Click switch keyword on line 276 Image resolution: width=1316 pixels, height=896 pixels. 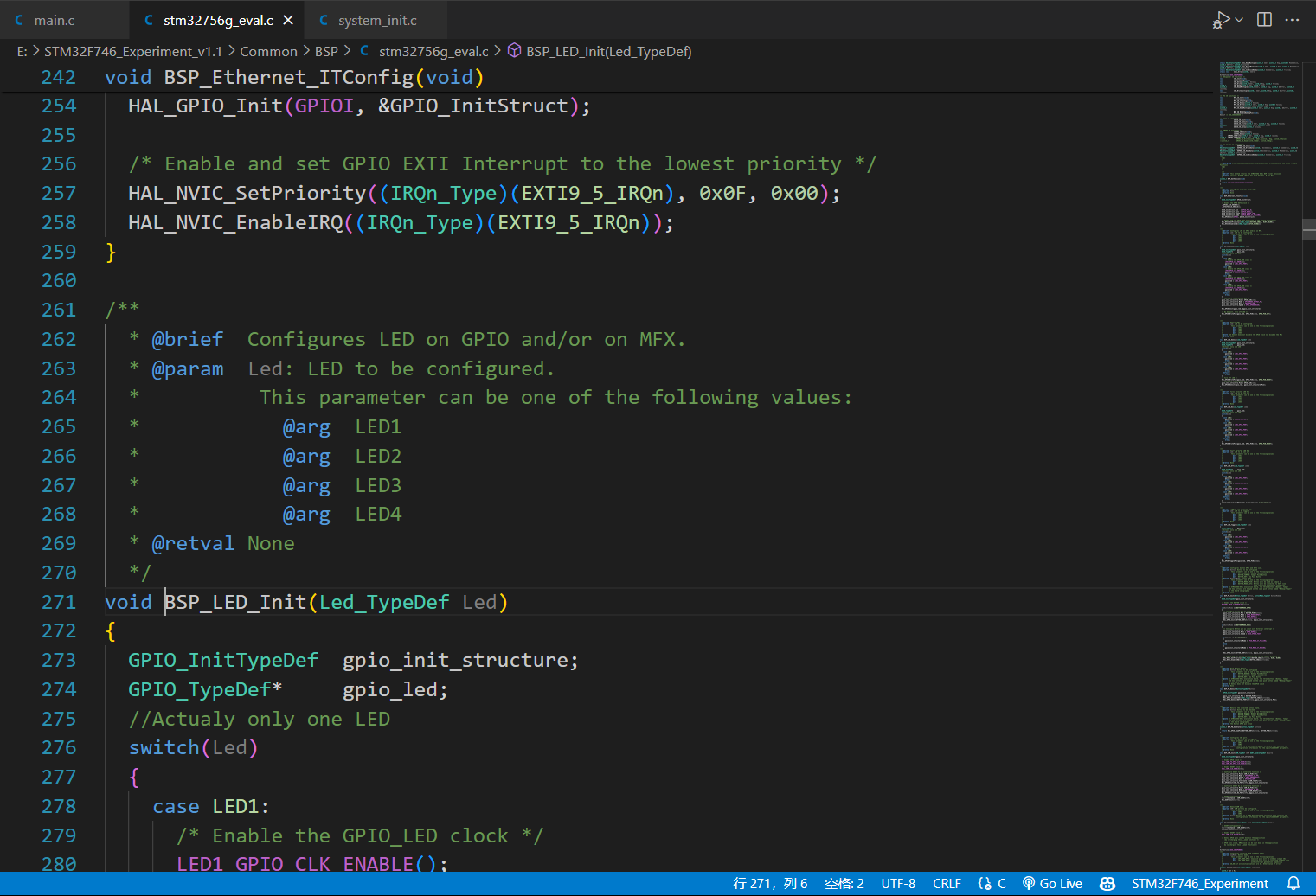(164, 748)
